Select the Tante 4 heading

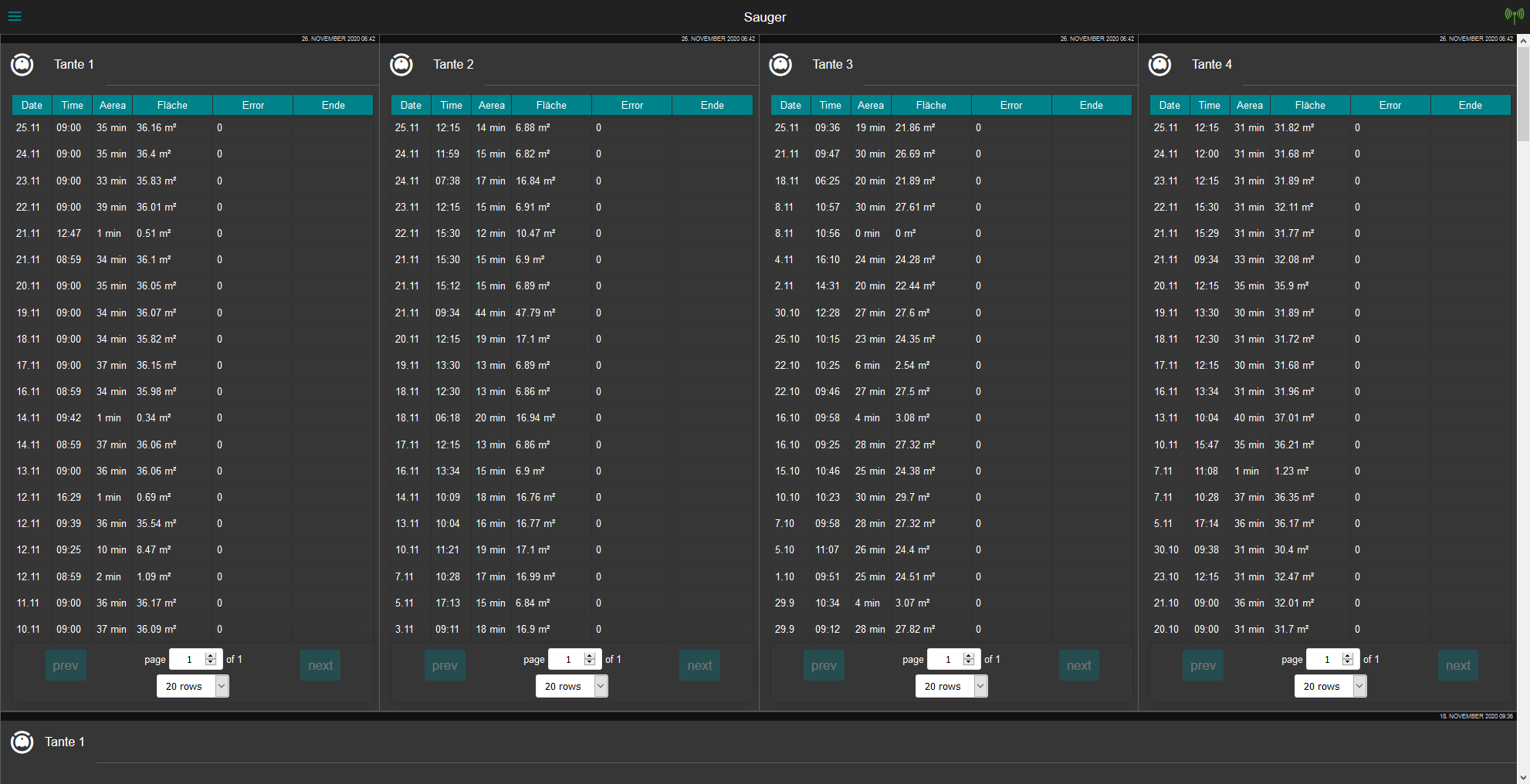coord(1211,65)
